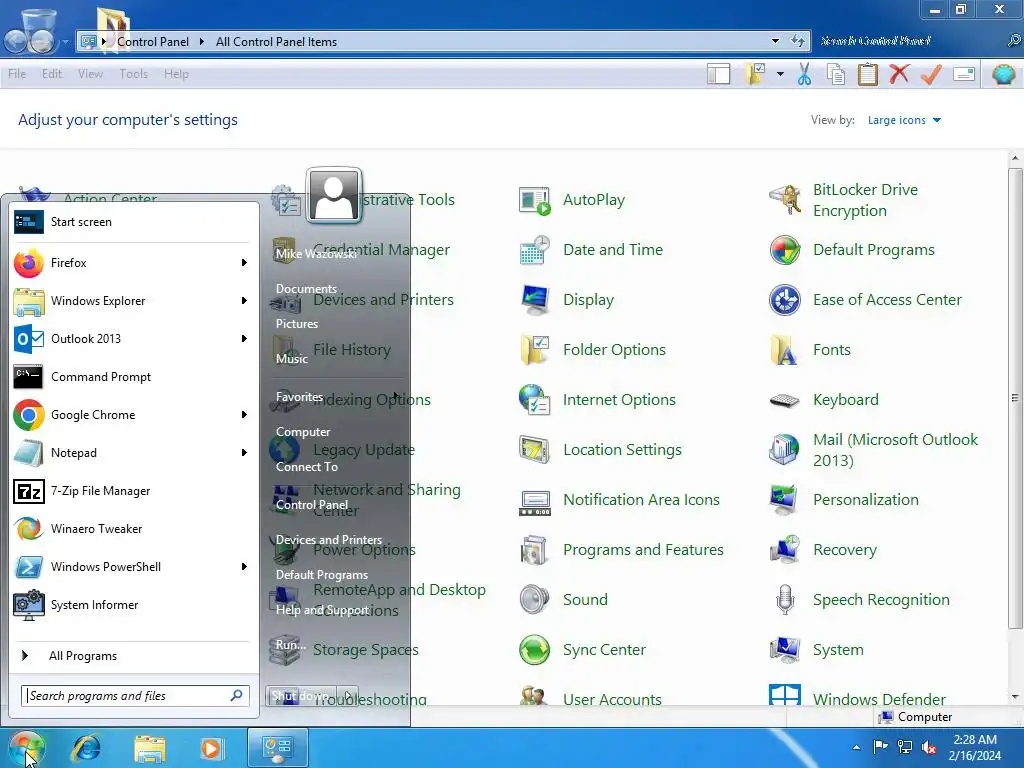Open Documents in Start menu right pane
Viewport: 1024px width, 768px height.
(306, 289)
